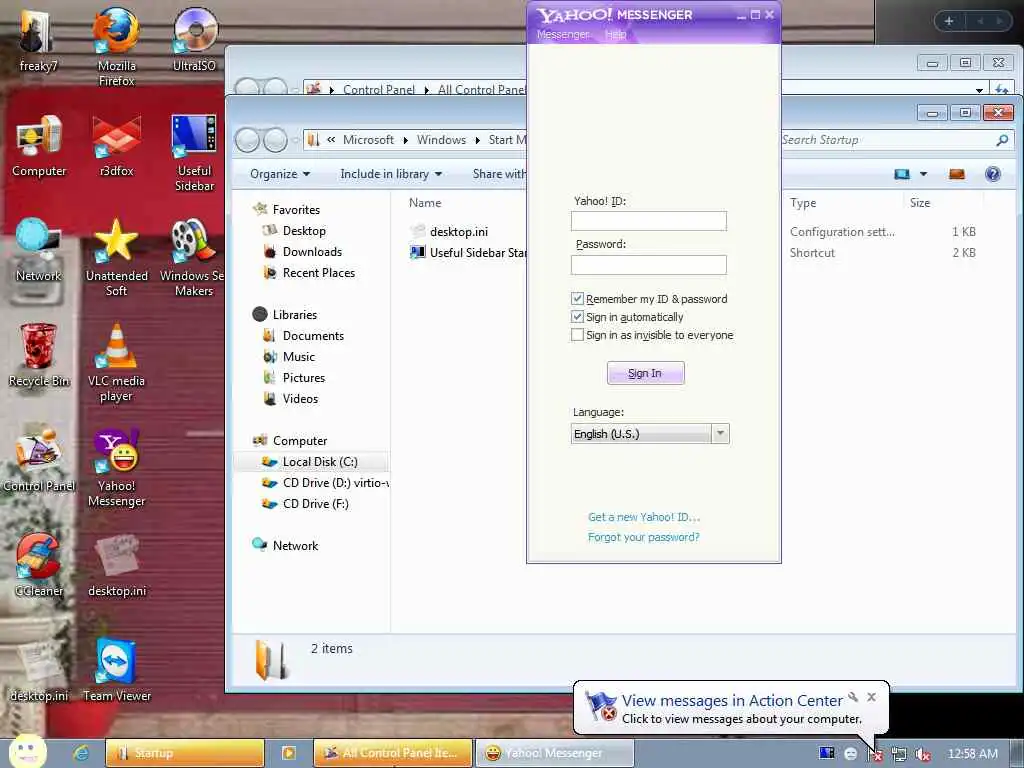Click the Search Startup box

895,140
